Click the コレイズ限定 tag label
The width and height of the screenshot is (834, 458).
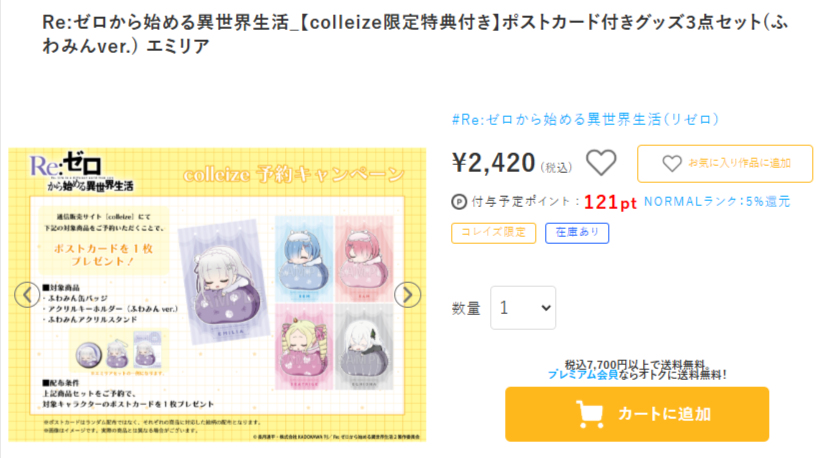click(494, 233)
